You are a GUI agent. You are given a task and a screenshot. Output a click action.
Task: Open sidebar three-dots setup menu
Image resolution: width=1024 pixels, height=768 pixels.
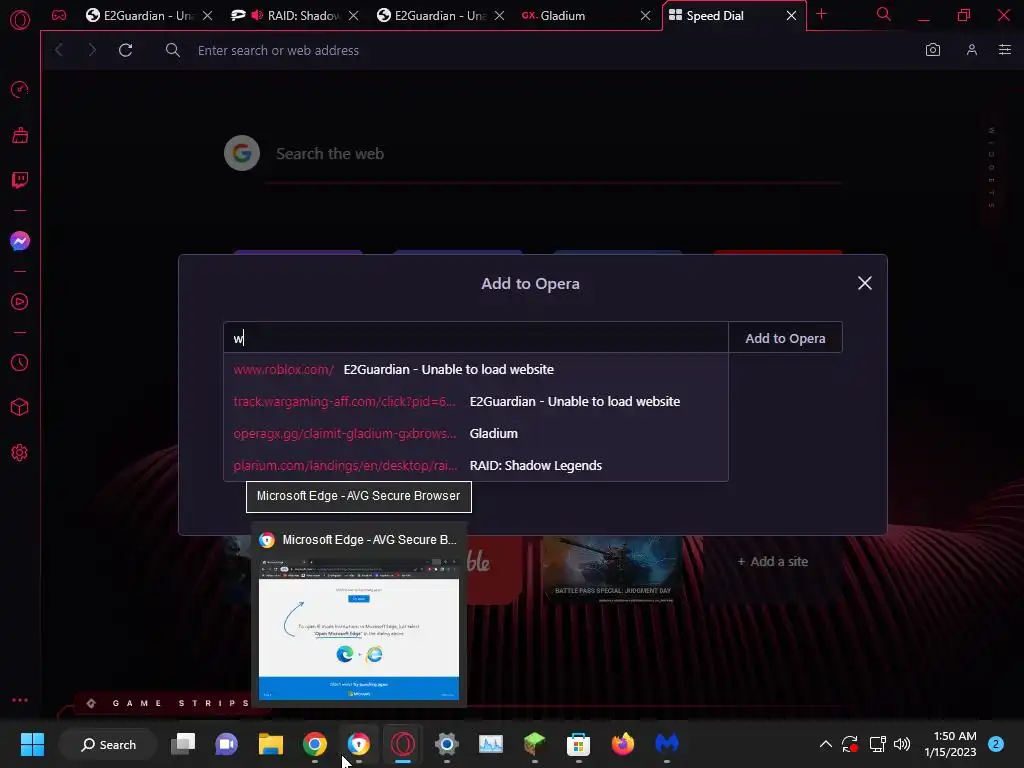click(20, 700)
